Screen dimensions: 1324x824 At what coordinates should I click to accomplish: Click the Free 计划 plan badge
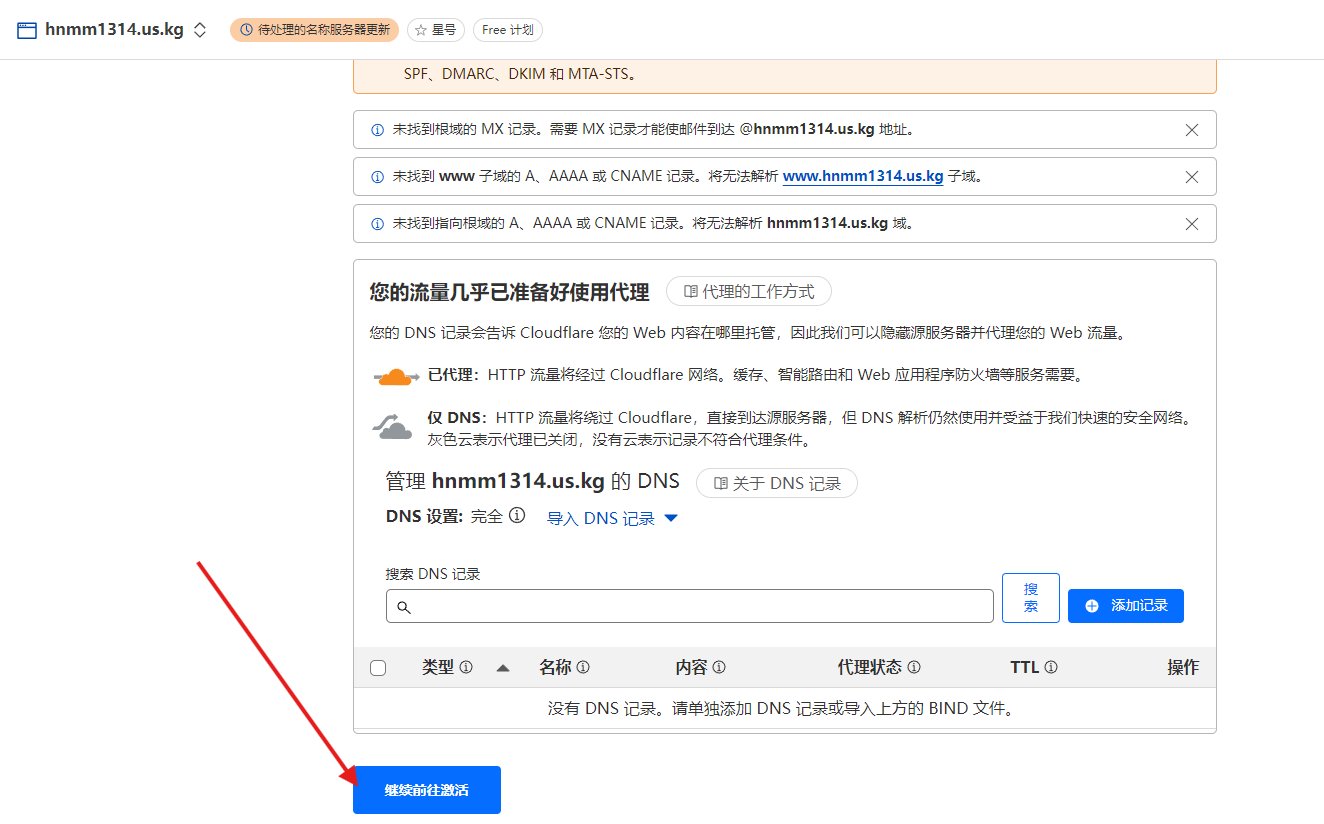507,30
